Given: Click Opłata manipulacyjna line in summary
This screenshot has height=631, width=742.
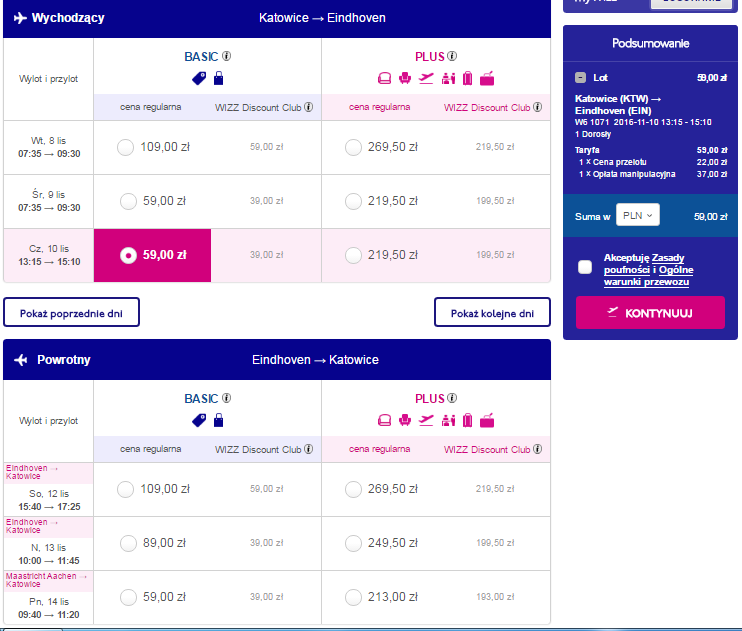Looking at the screenshot, I should click(653, 174).
